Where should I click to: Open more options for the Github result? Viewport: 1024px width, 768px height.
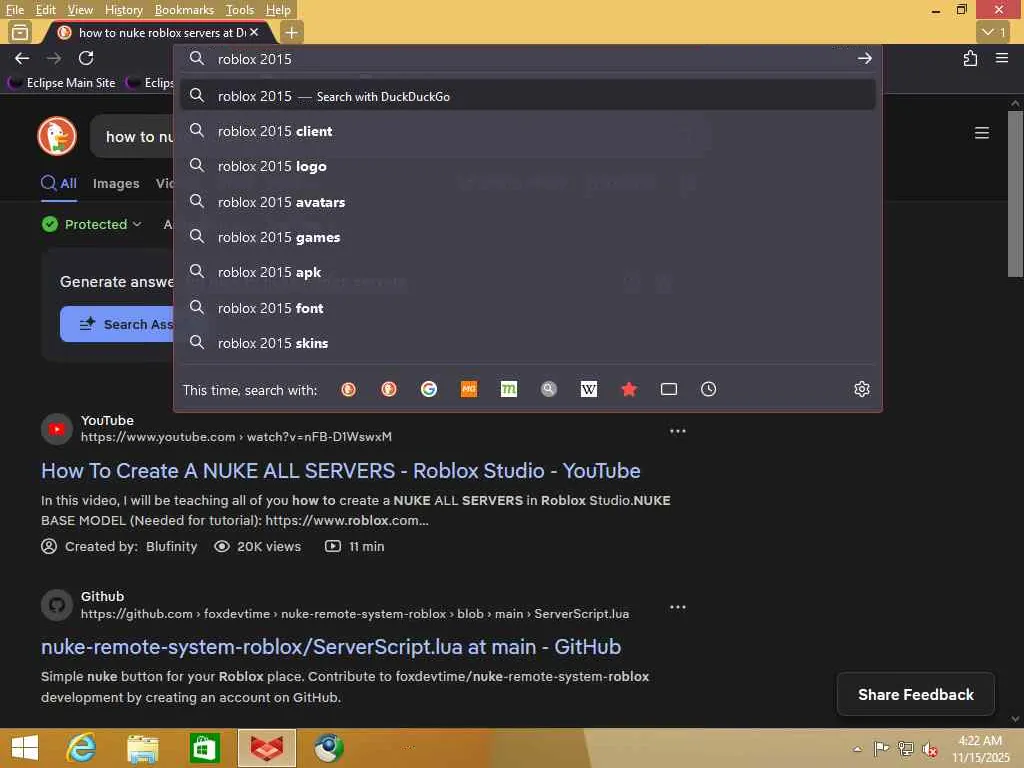[x=678, y=607]
